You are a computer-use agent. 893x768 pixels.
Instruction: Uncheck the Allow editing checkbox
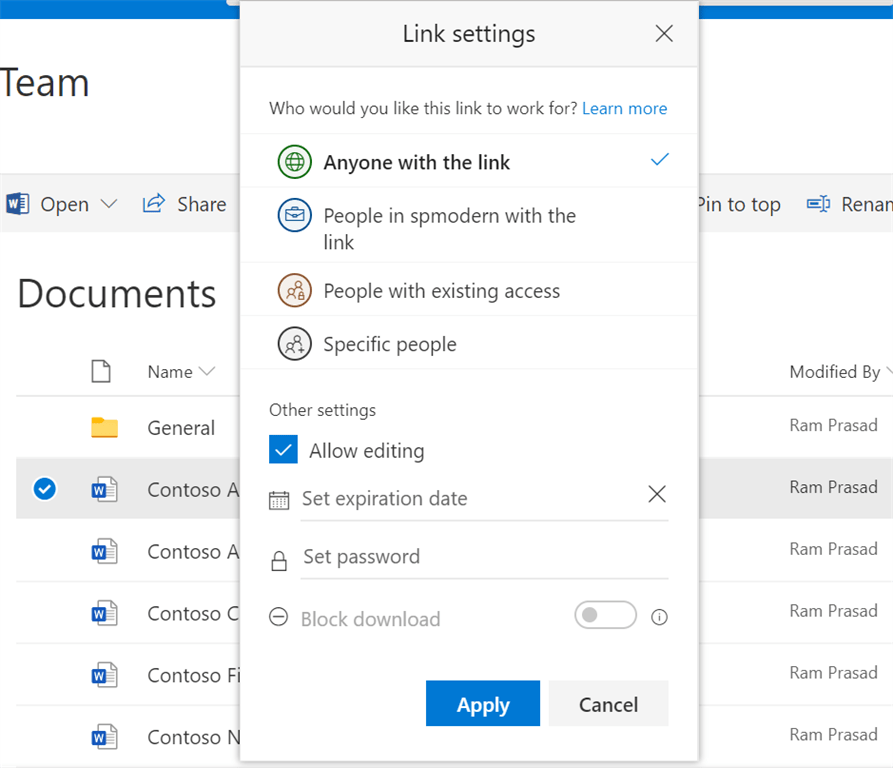point(283,450)
